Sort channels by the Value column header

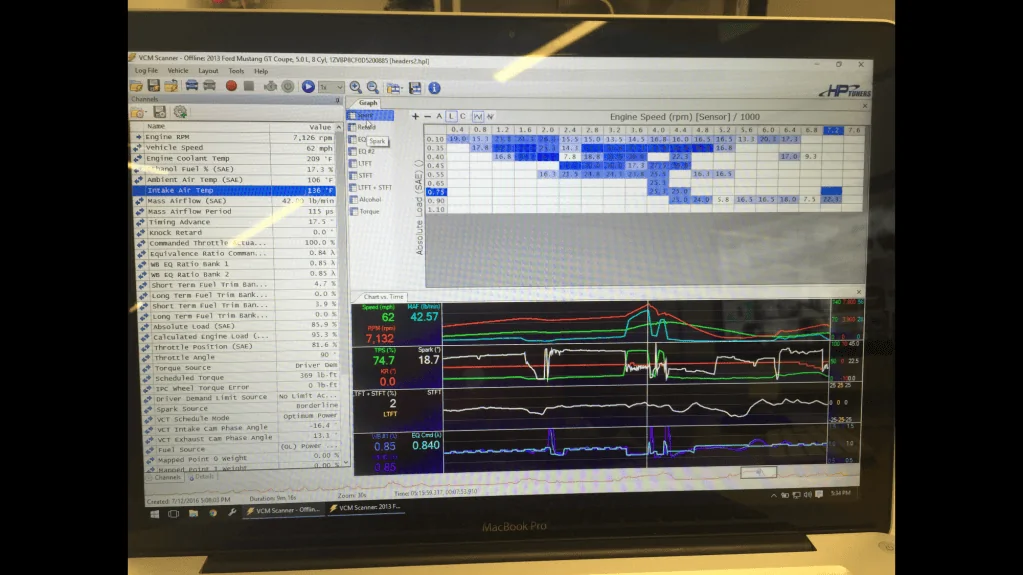tap(302, 127)
